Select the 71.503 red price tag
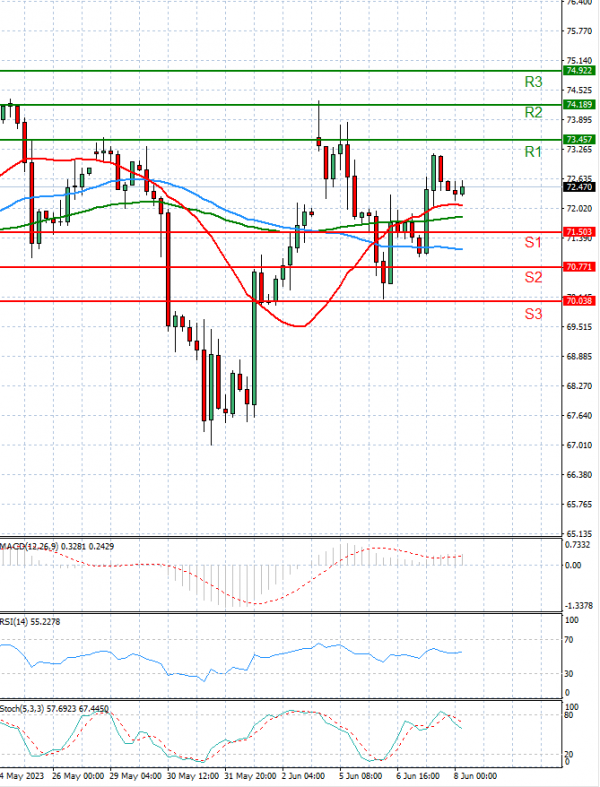Viewport: 600px width, 787px height. coord(580,232)
